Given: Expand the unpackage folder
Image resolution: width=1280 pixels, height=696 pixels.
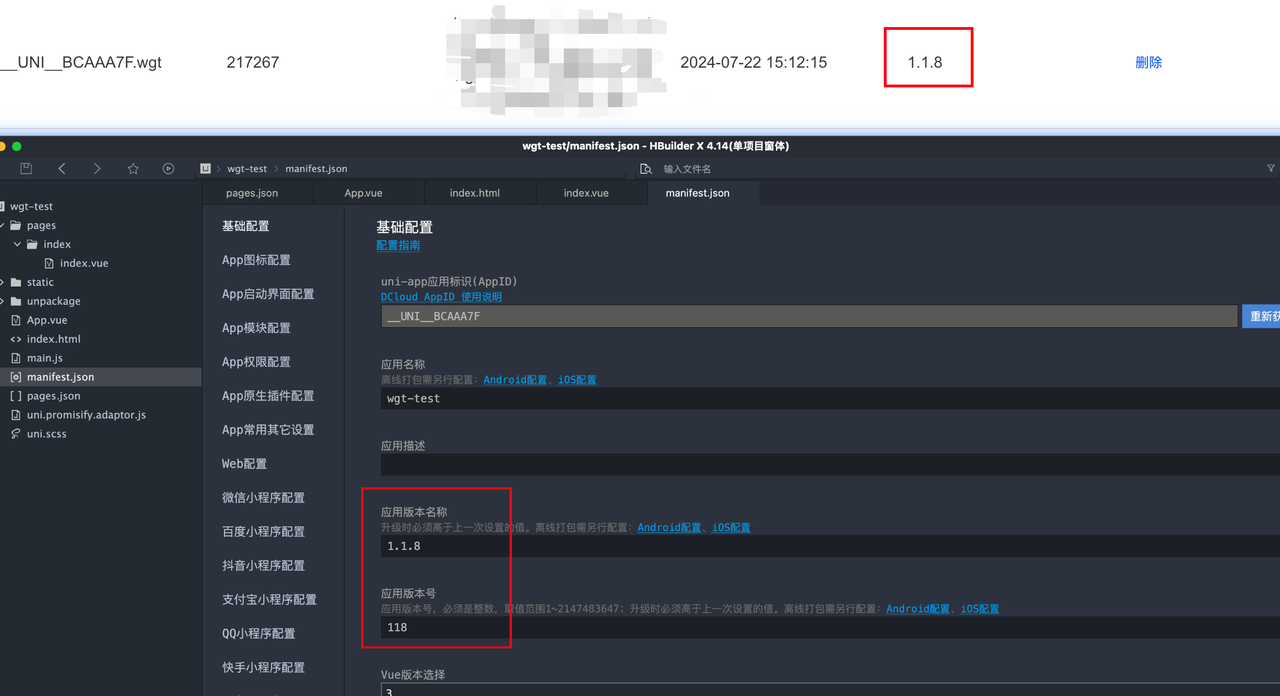Looking at the screenshot, I should point(4,301).
